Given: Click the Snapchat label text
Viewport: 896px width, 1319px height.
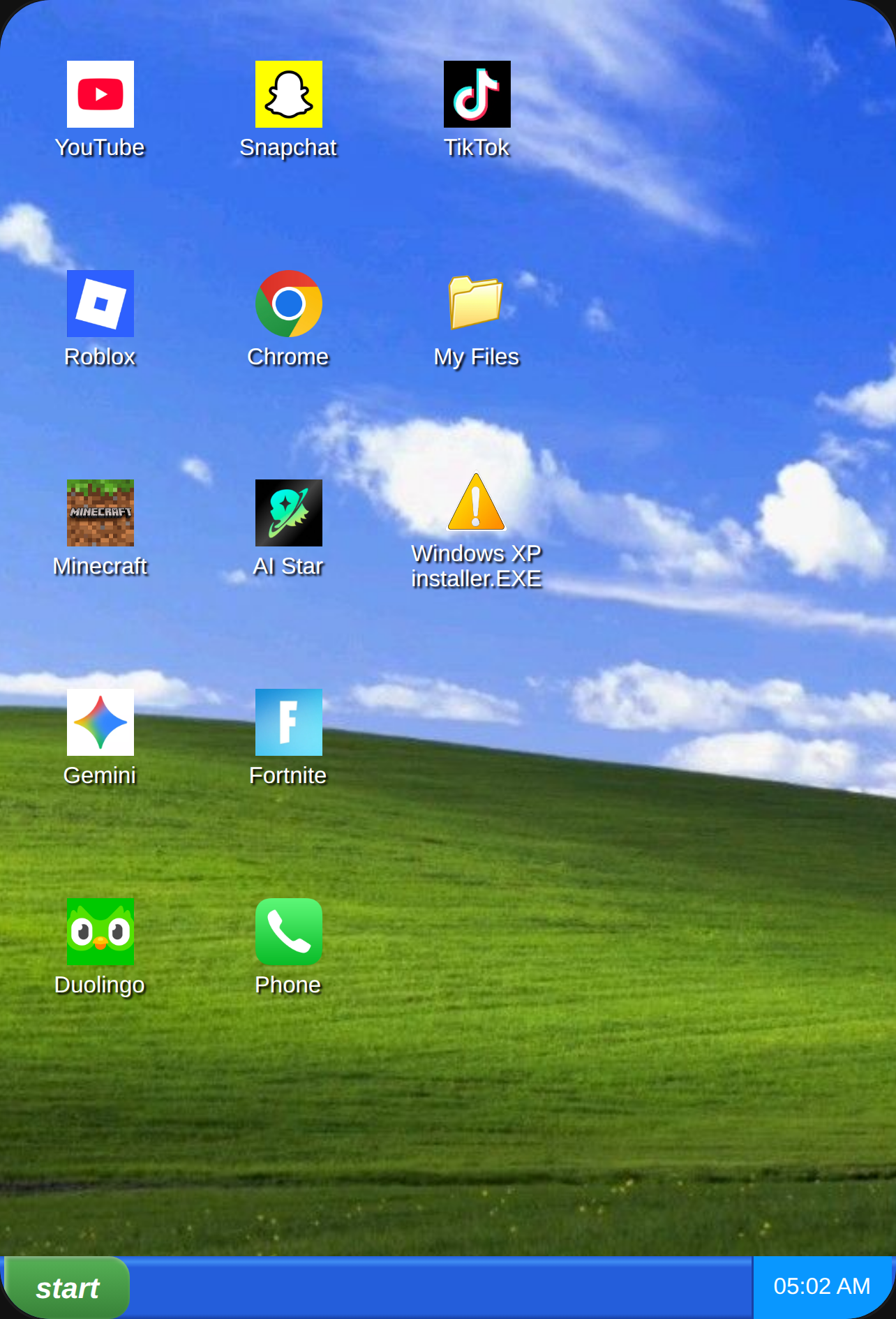Looking at the screenshot, I should [x=288, y=148].
